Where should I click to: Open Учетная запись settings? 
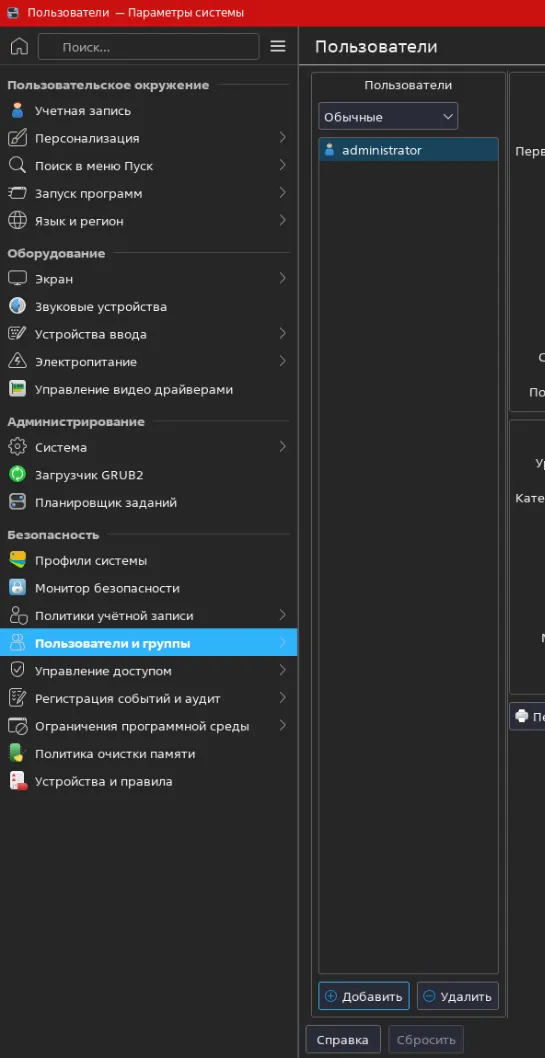148,111
